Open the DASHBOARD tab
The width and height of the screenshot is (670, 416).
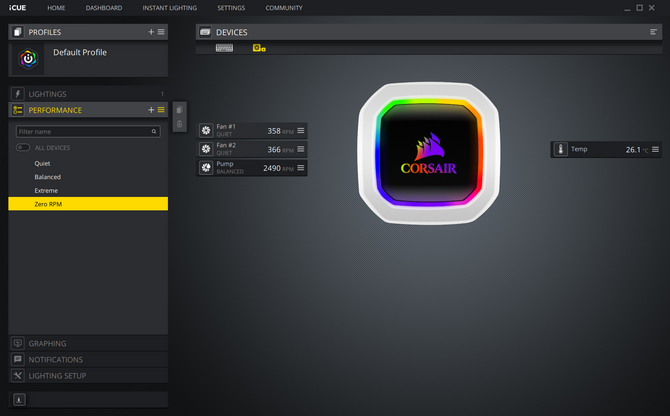tap(104, 8)
